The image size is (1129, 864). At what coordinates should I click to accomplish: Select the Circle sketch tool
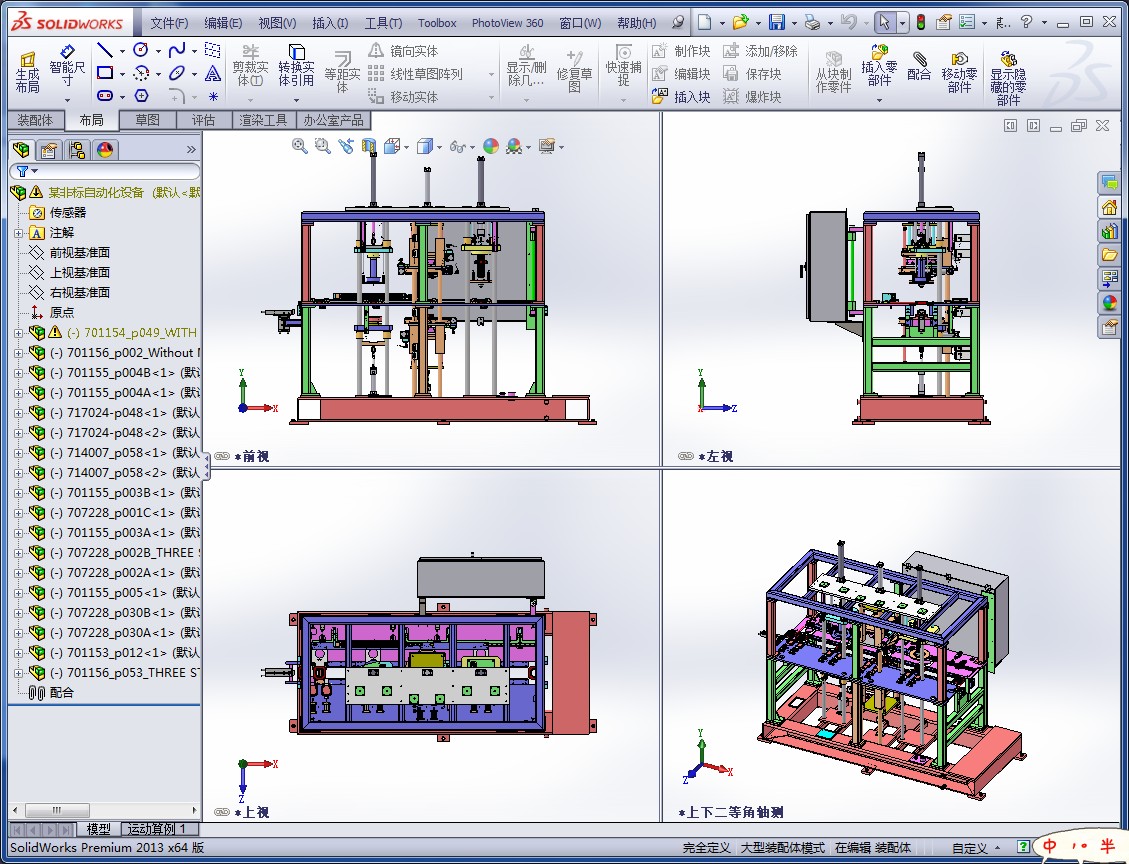[x=141, y=50]
